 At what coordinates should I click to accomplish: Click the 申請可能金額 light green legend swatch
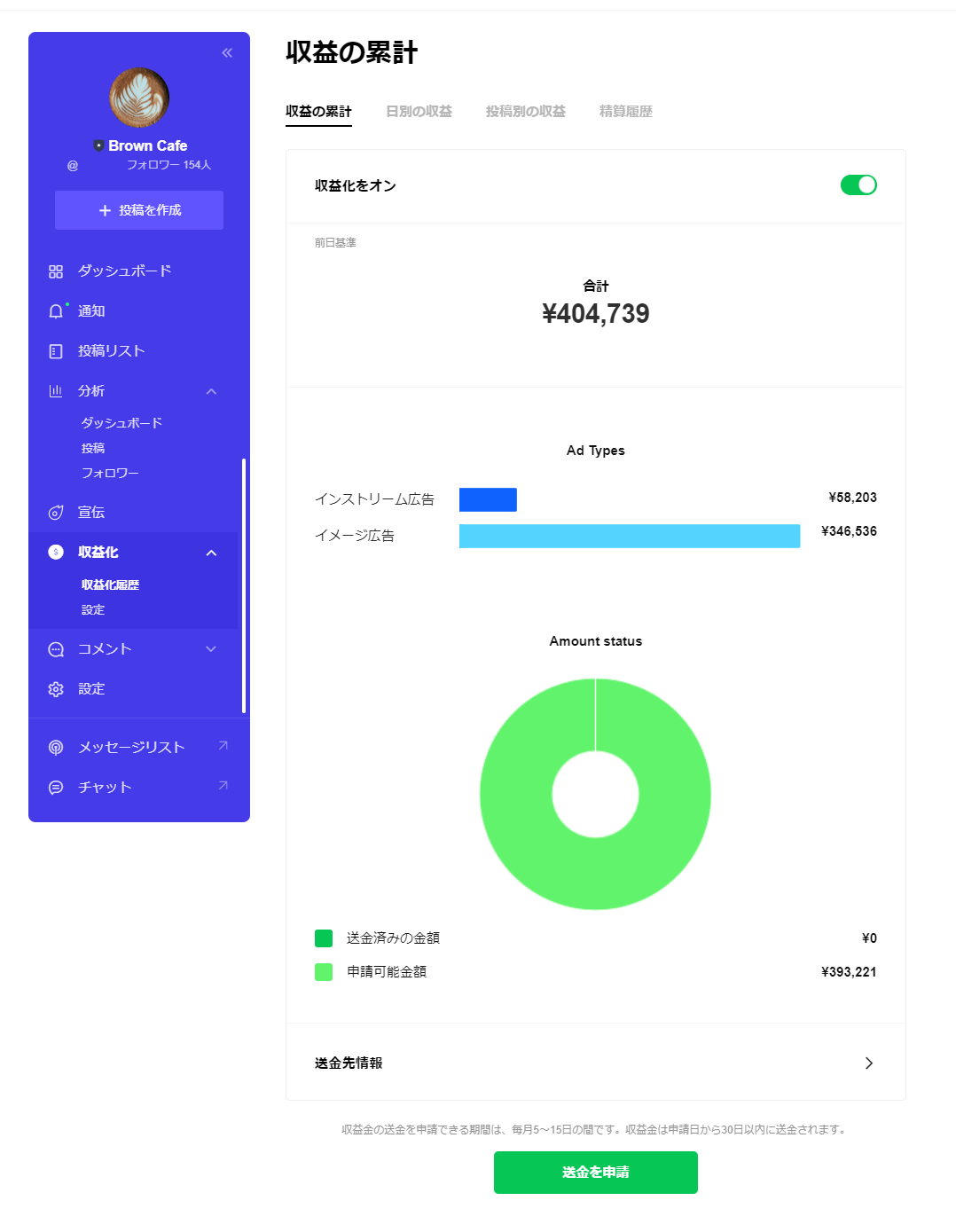pos(324,972)
